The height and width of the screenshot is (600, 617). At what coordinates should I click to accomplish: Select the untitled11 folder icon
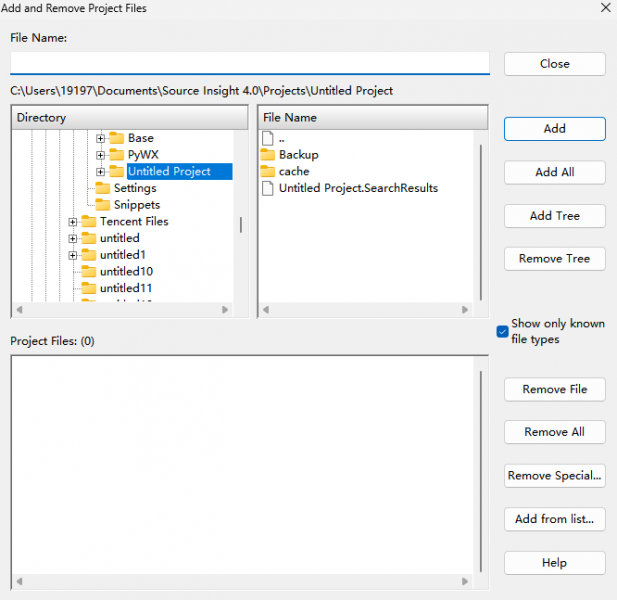89,288
